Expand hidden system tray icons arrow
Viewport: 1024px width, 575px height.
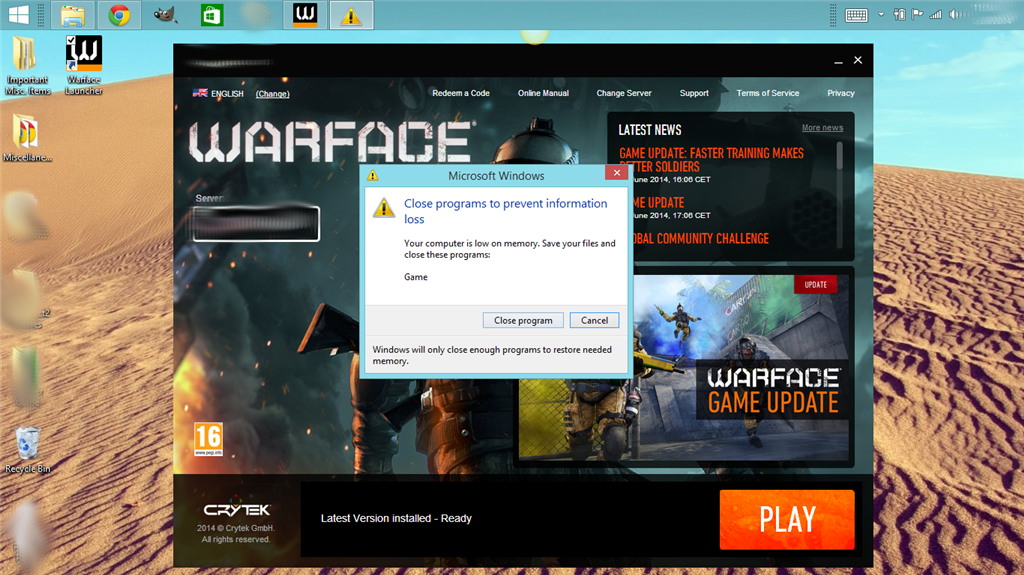881,15
